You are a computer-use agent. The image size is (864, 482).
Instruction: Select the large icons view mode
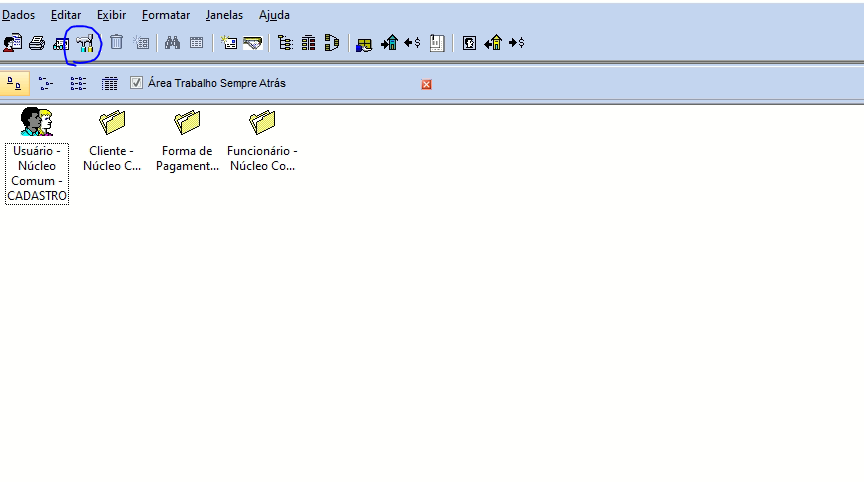(x=14, y=83)
